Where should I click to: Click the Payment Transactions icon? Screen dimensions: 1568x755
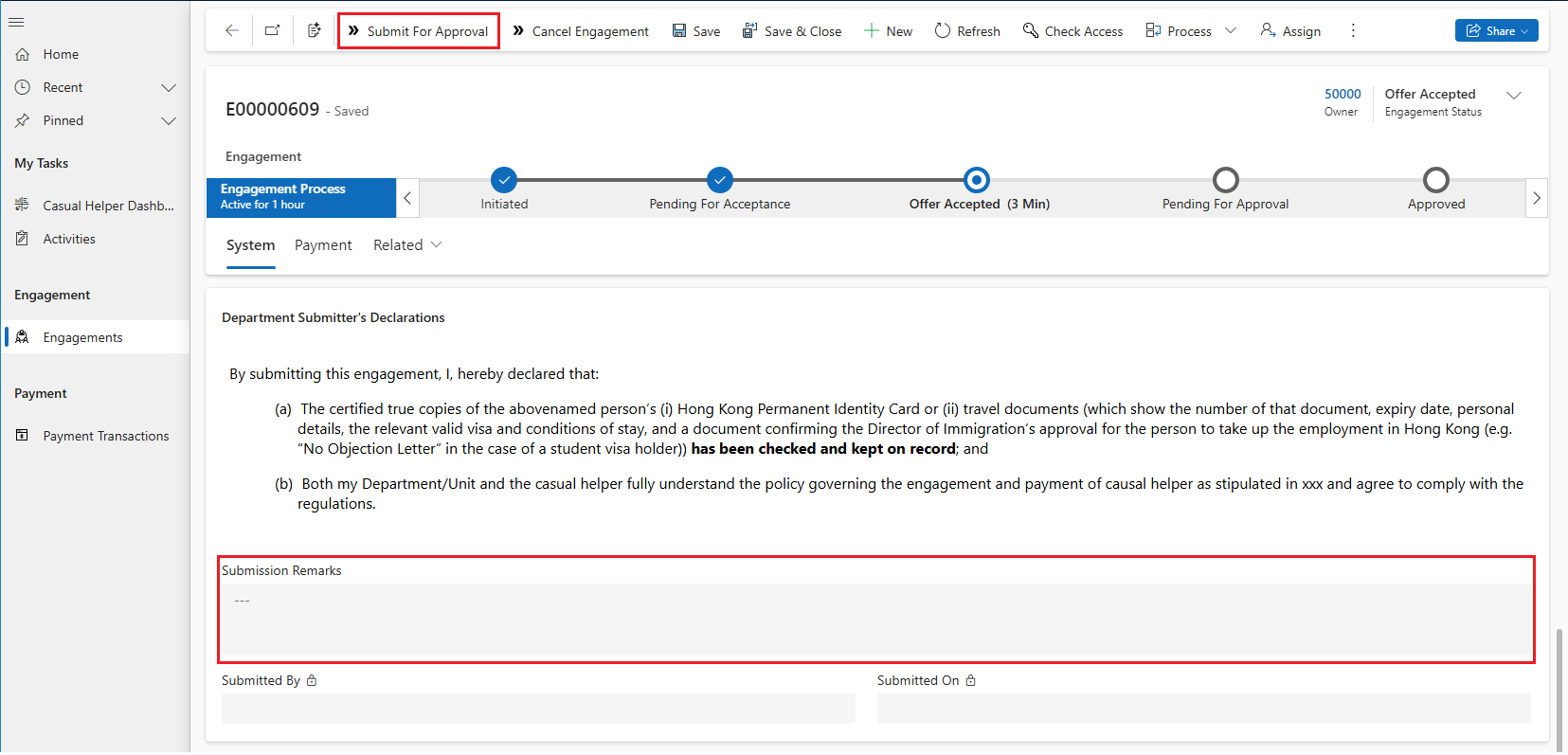[x=23, y=436]
